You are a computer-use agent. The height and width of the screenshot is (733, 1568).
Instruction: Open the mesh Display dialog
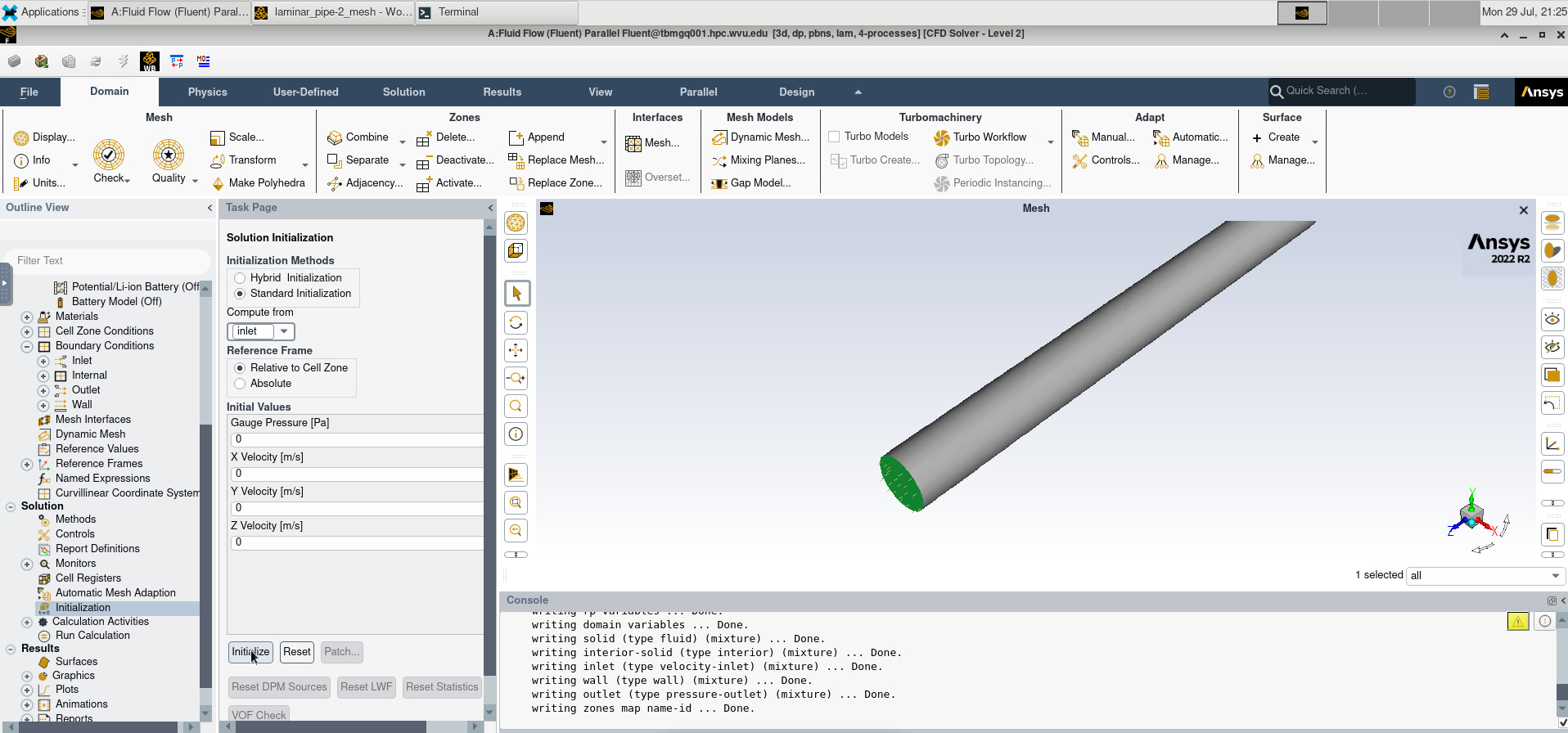(x=45, y=137)
